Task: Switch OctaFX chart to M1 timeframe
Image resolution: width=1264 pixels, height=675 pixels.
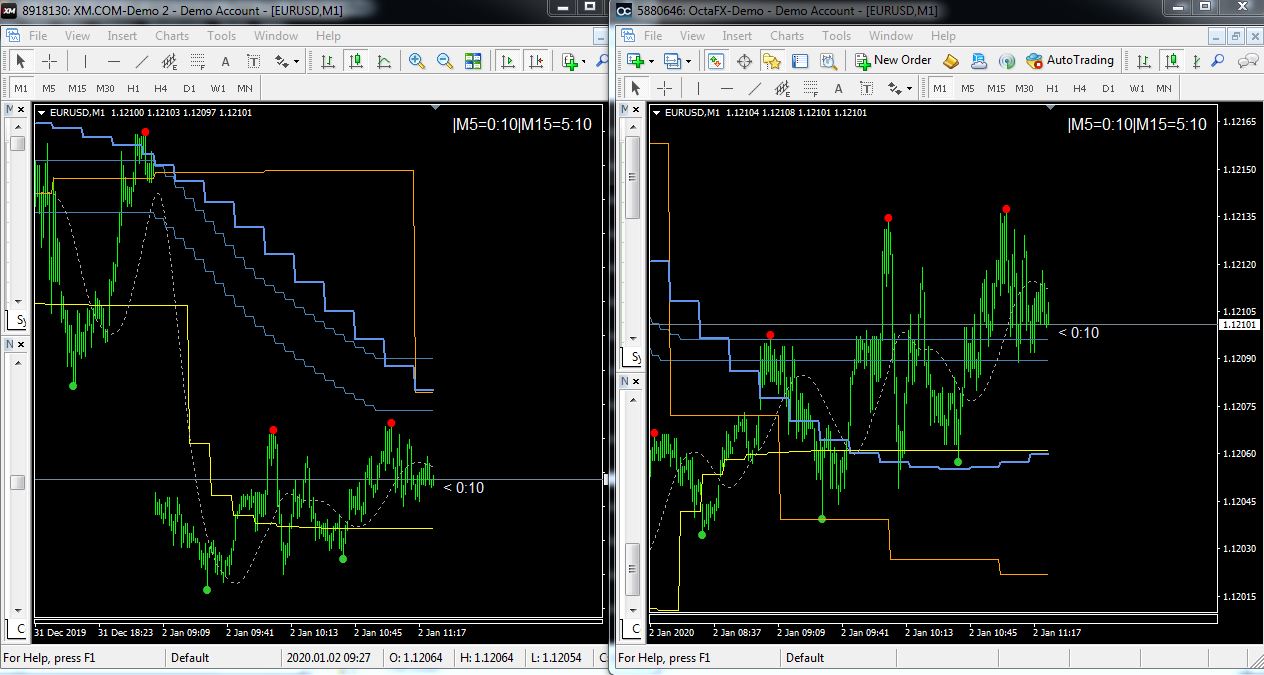Action: coord(940,88)
